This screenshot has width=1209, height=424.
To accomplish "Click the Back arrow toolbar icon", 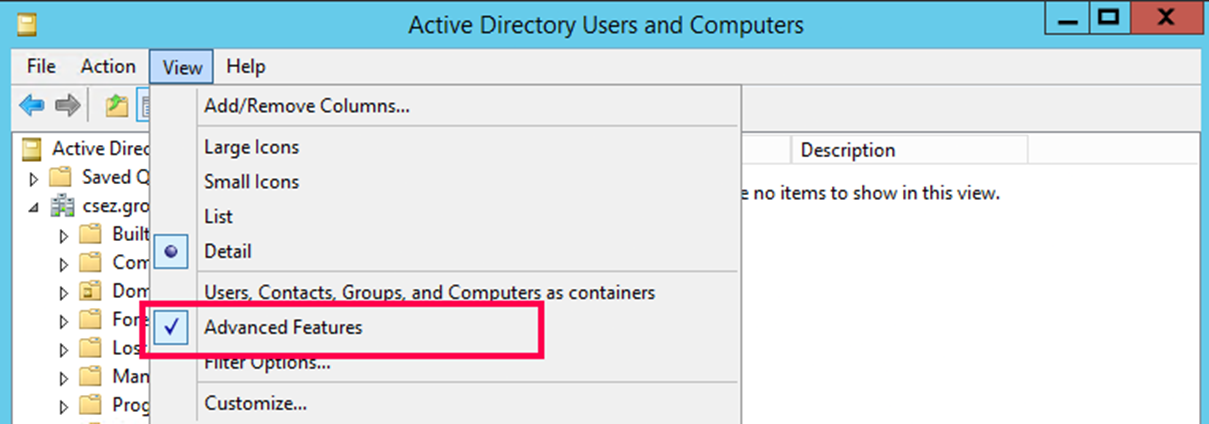I will pos(32,105).
